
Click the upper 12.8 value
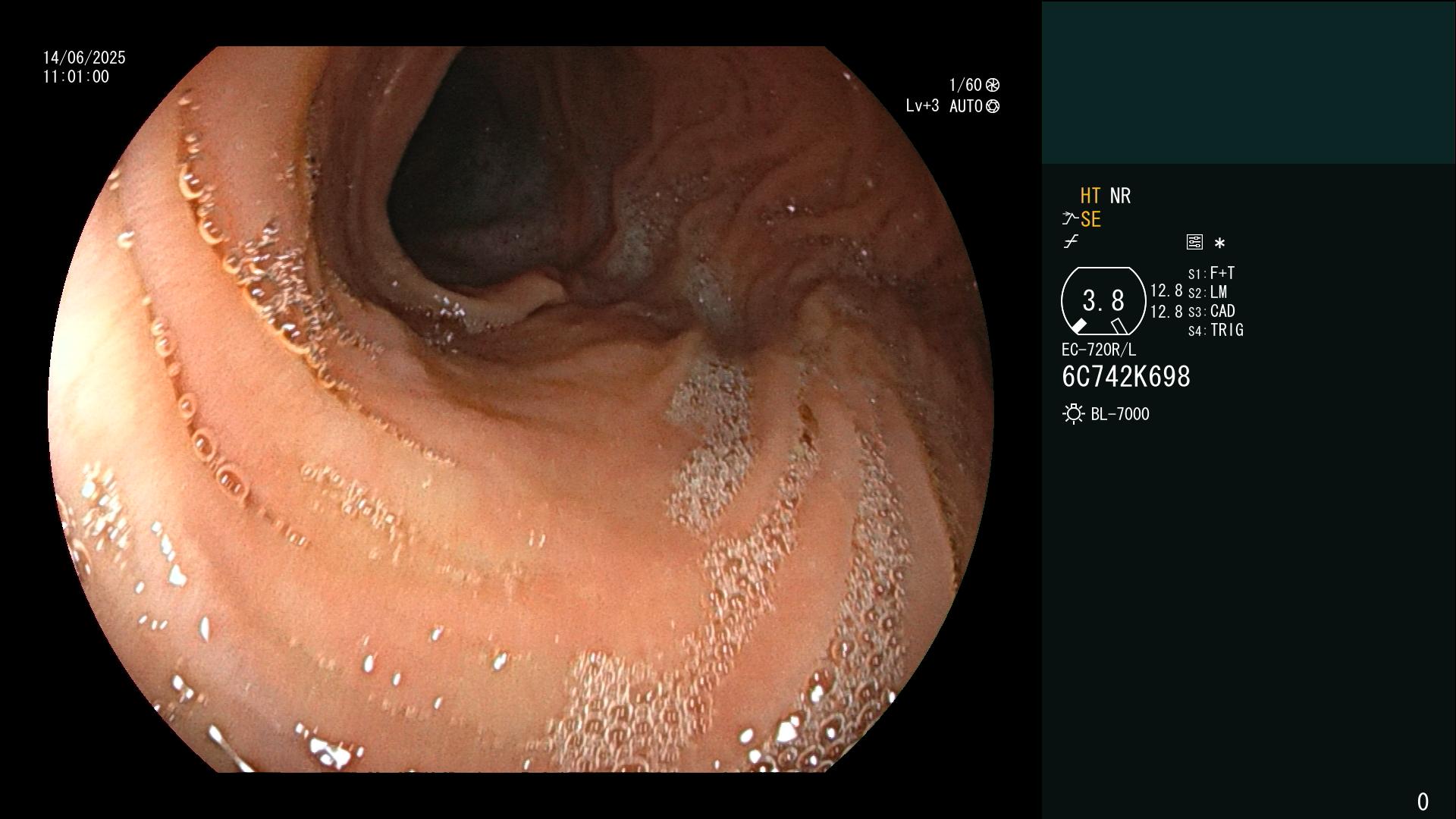1166,291
